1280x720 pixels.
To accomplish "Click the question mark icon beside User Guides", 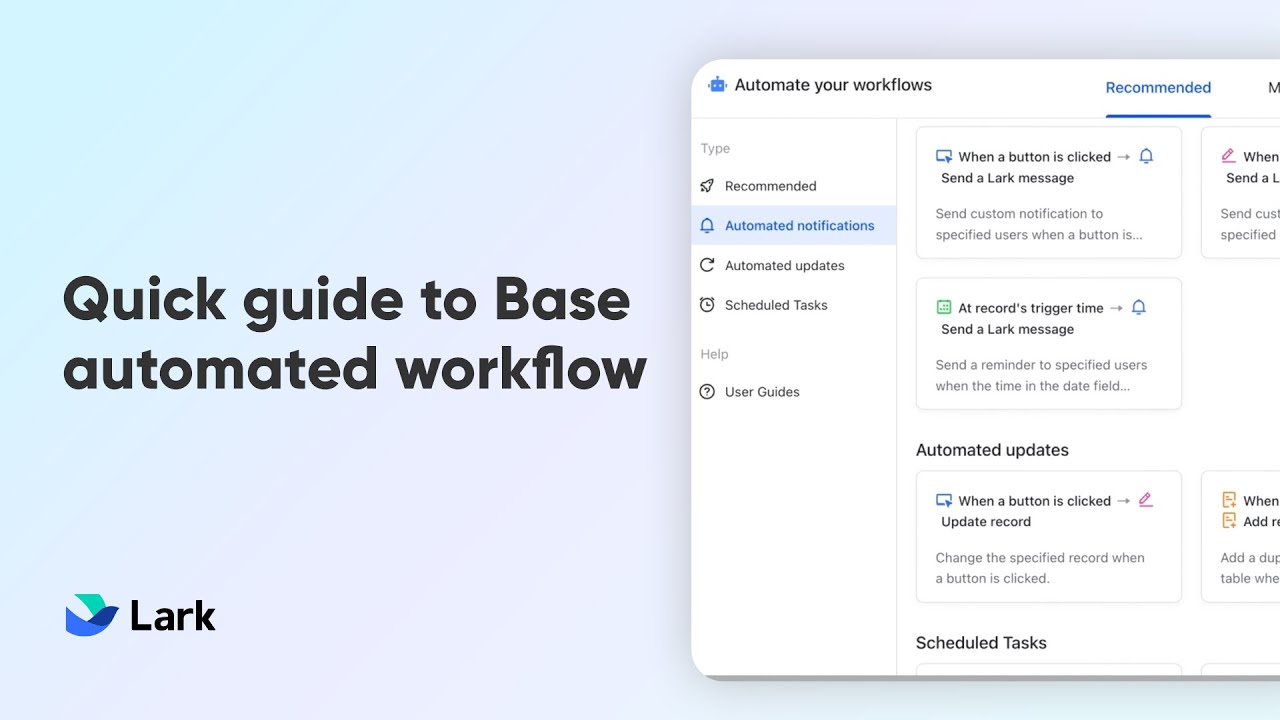I will click(x=707, y=392).
